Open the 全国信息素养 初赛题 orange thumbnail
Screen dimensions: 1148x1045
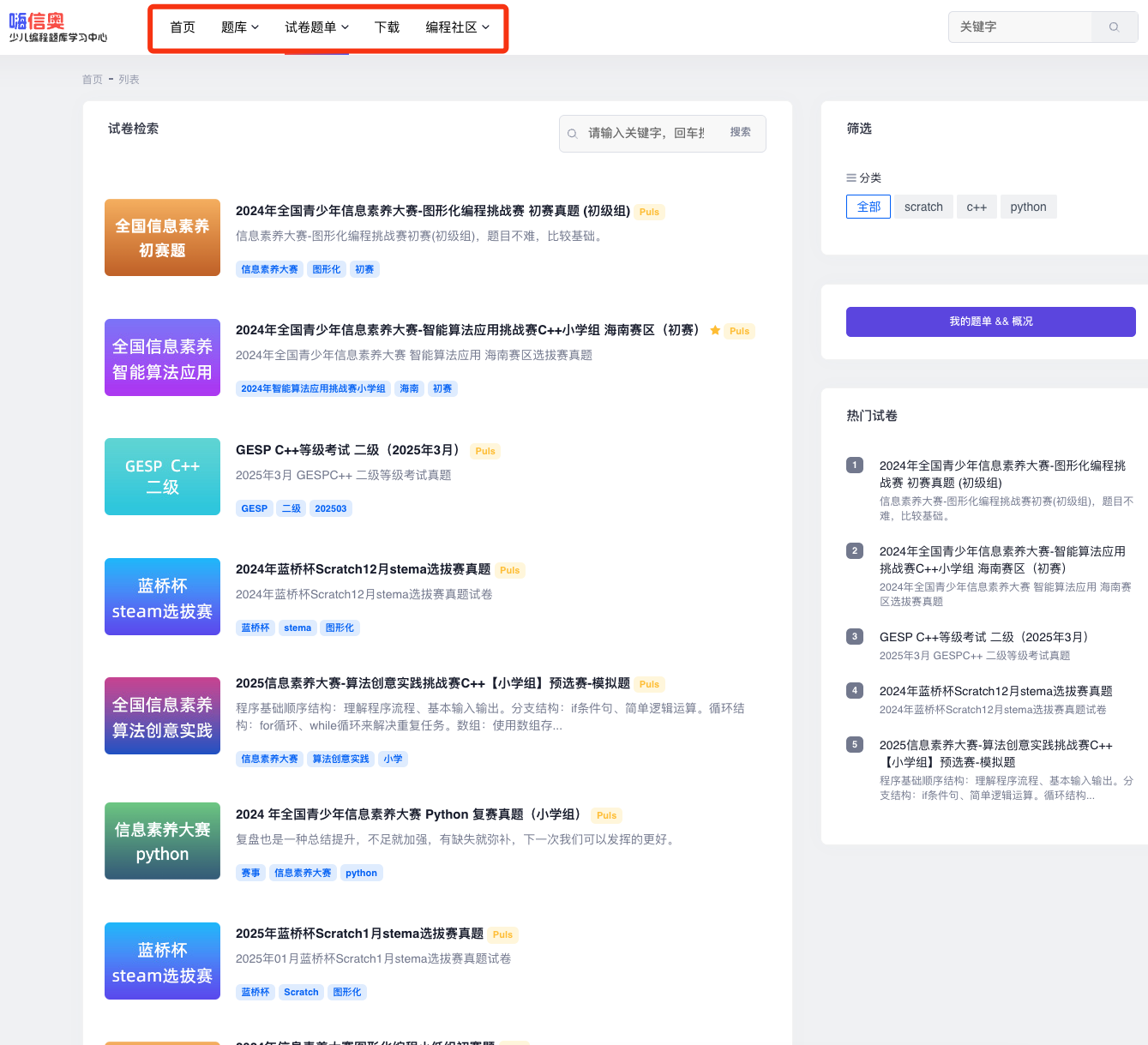[x=163, y=237]
